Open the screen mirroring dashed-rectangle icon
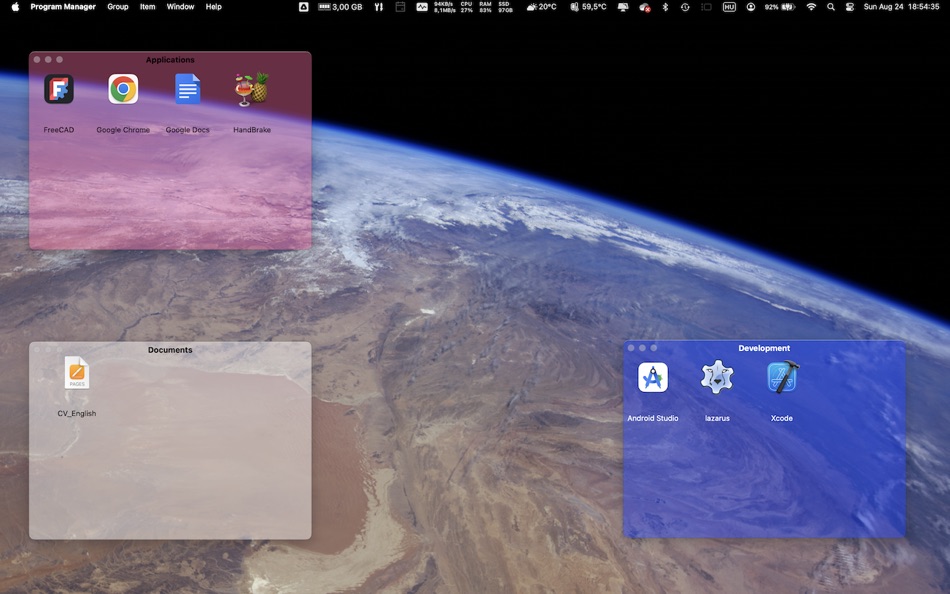950x594 pixels. click(x=706, y=7)
